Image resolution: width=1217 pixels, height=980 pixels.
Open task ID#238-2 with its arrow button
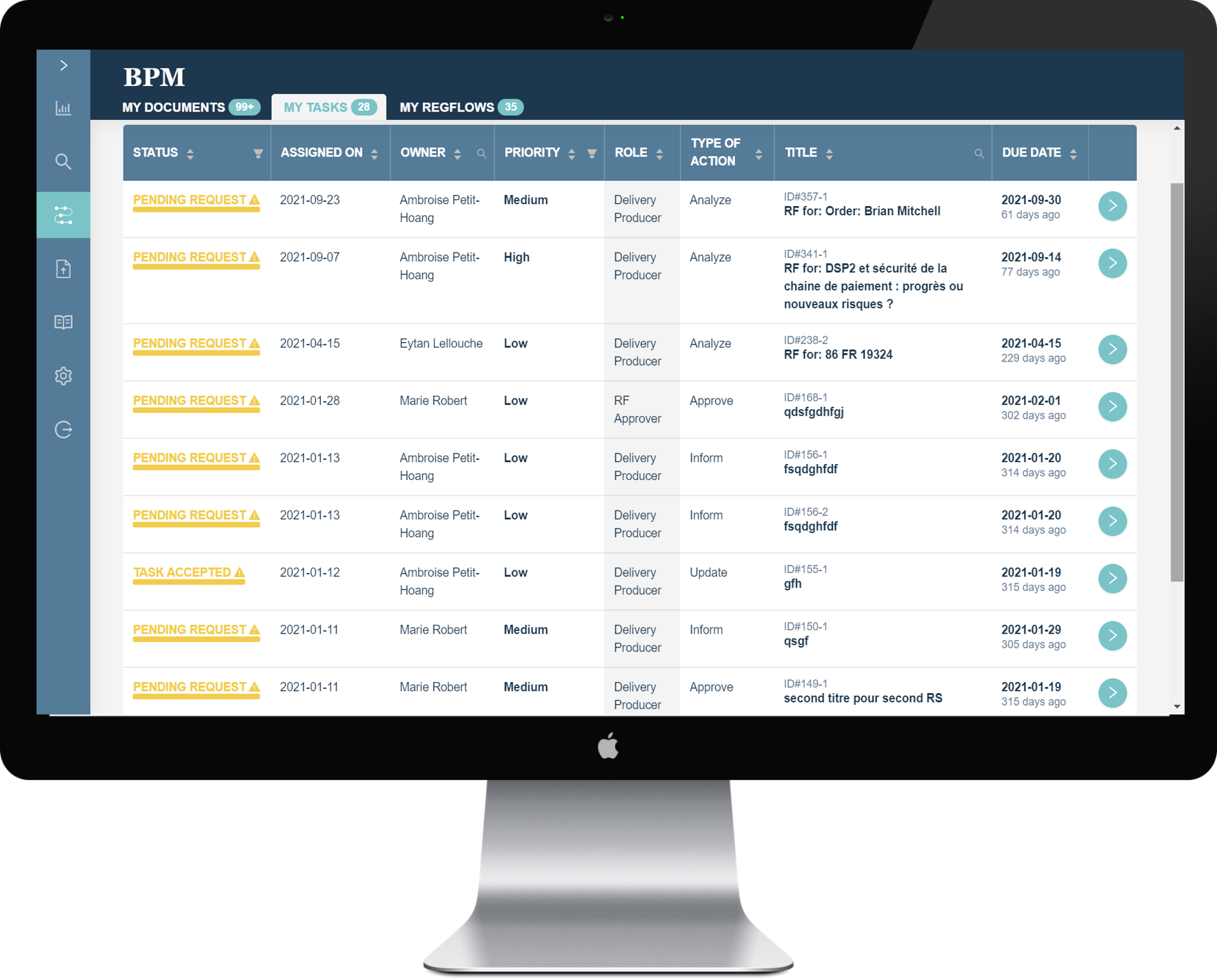(1112, 350)
